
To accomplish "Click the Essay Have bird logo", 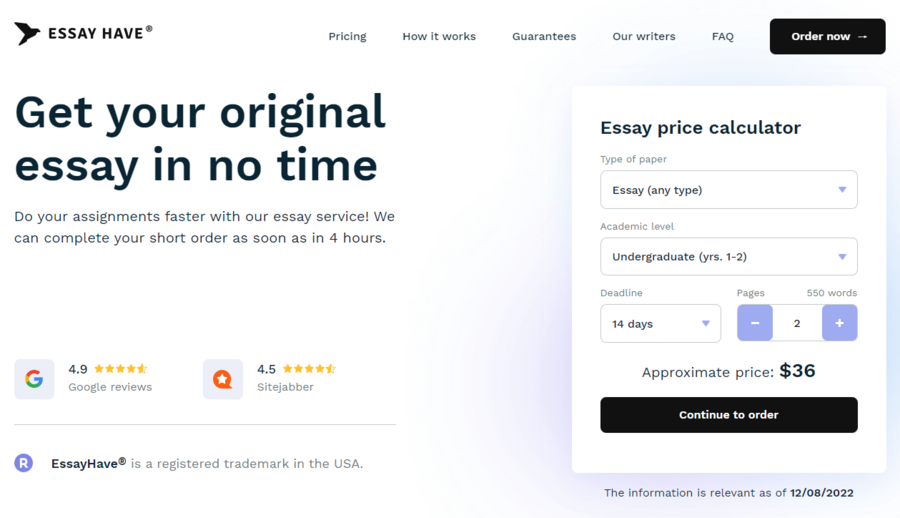I will pyautogui.click(x=27, y=33).
